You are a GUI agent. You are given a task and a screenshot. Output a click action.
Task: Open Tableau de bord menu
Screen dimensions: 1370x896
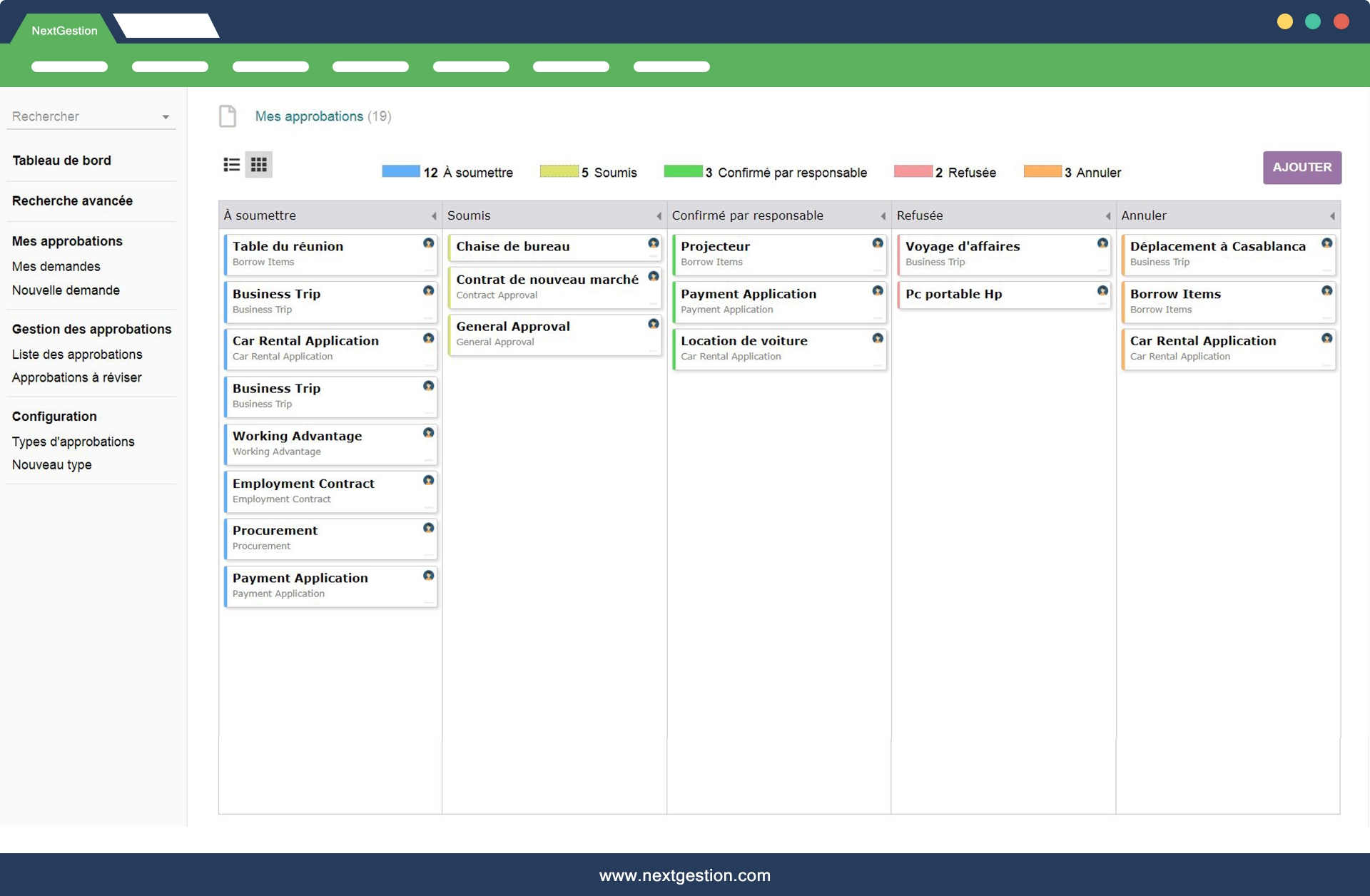coord(61,161)
